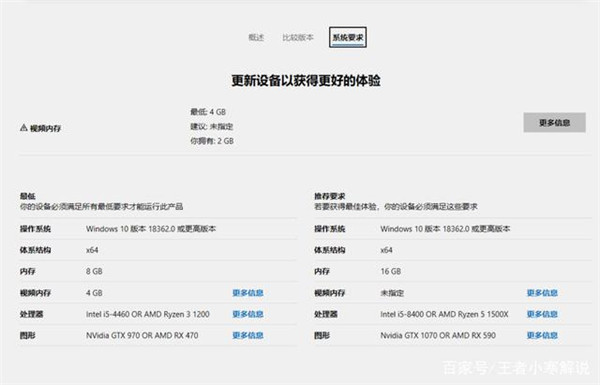
Task: Click the 若要获得最佳体验 description text
Action: [396, 207]
